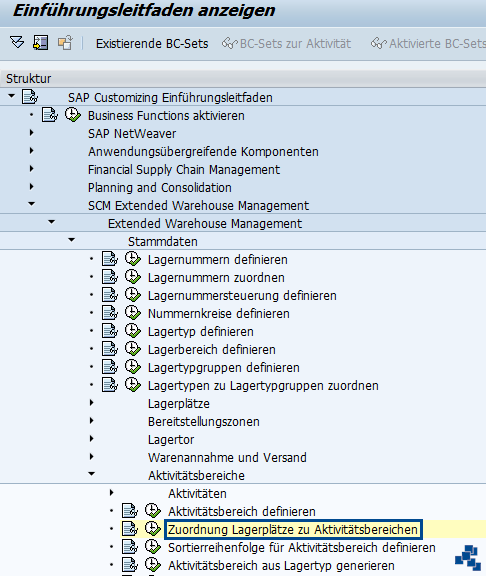Click Aktivierte BC-Sets button

tap(428, 44)
